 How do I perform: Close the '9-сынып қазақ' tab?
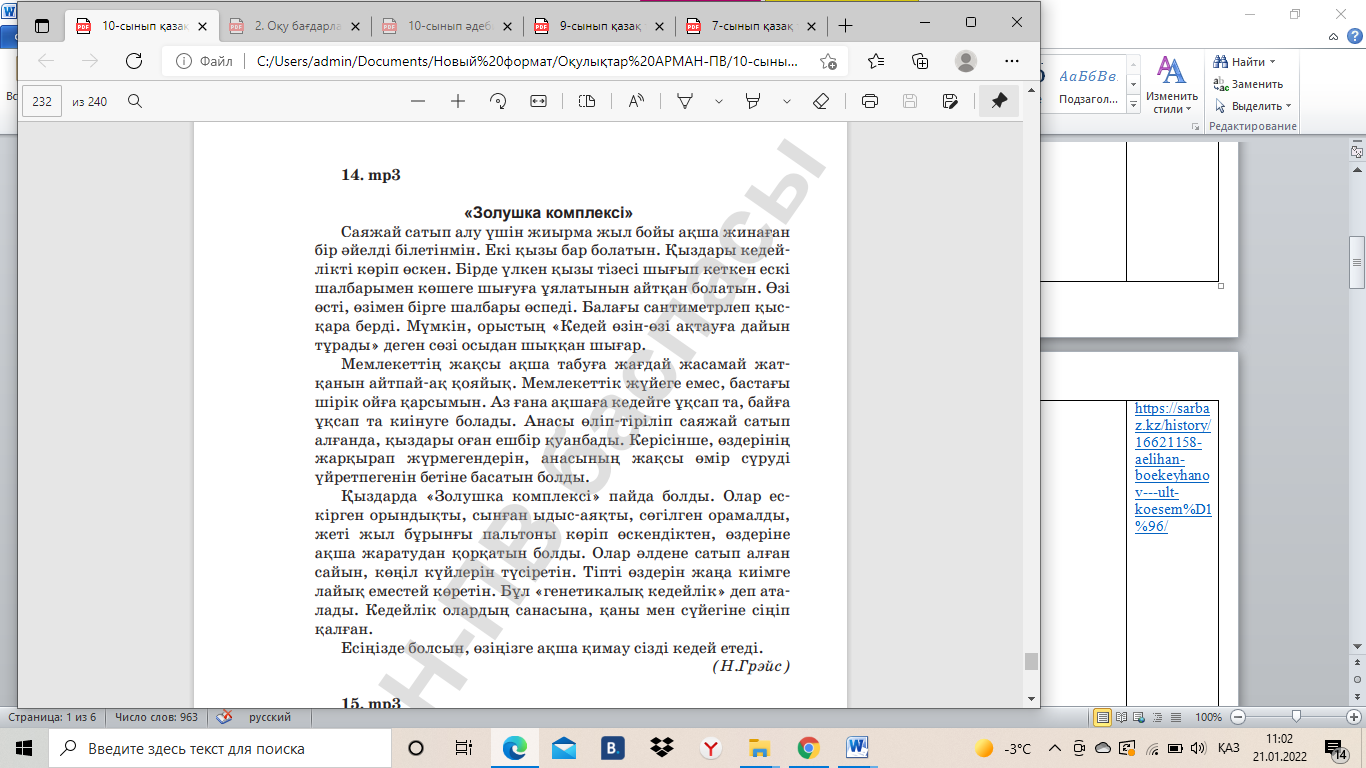[x=660, y=26]
